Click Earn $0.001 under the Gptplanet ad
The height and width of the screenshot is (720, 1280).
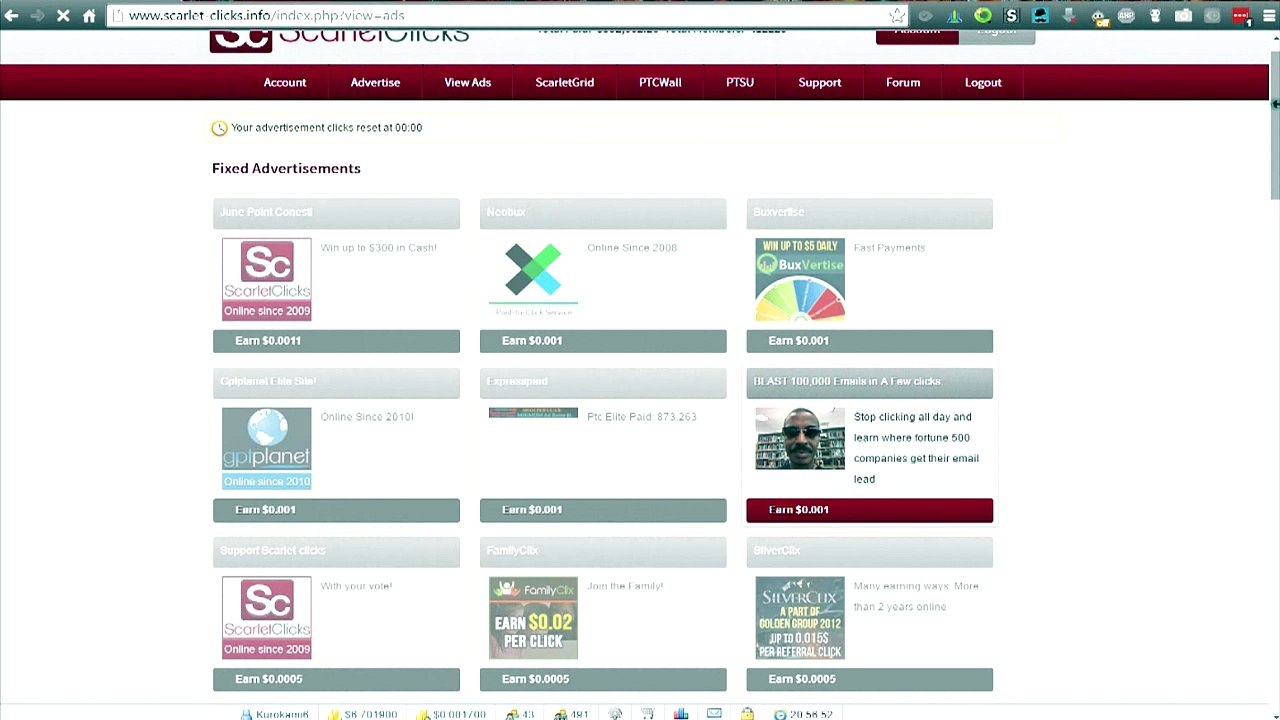pos(336,510)
